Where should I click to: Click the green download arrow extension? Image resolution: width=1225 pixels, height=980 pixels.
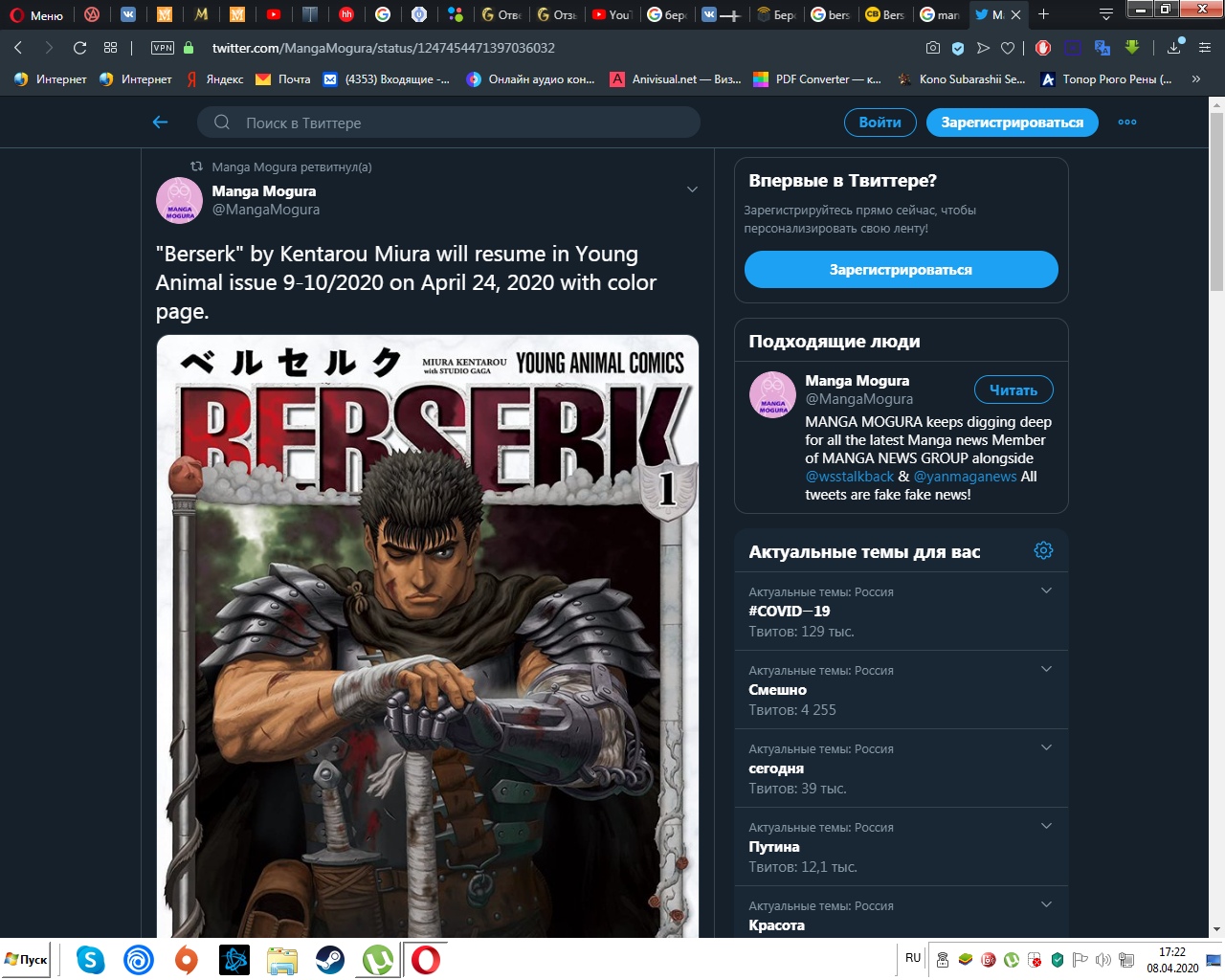[1132, 47]
